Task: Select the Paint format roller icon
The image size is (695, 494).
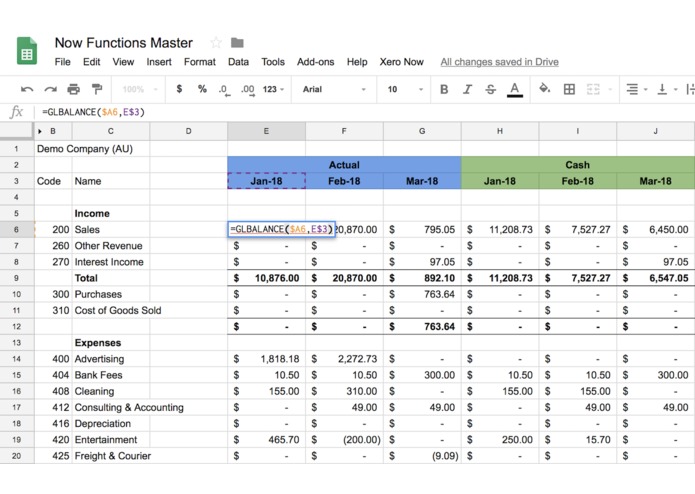Action: click(97, 89)
